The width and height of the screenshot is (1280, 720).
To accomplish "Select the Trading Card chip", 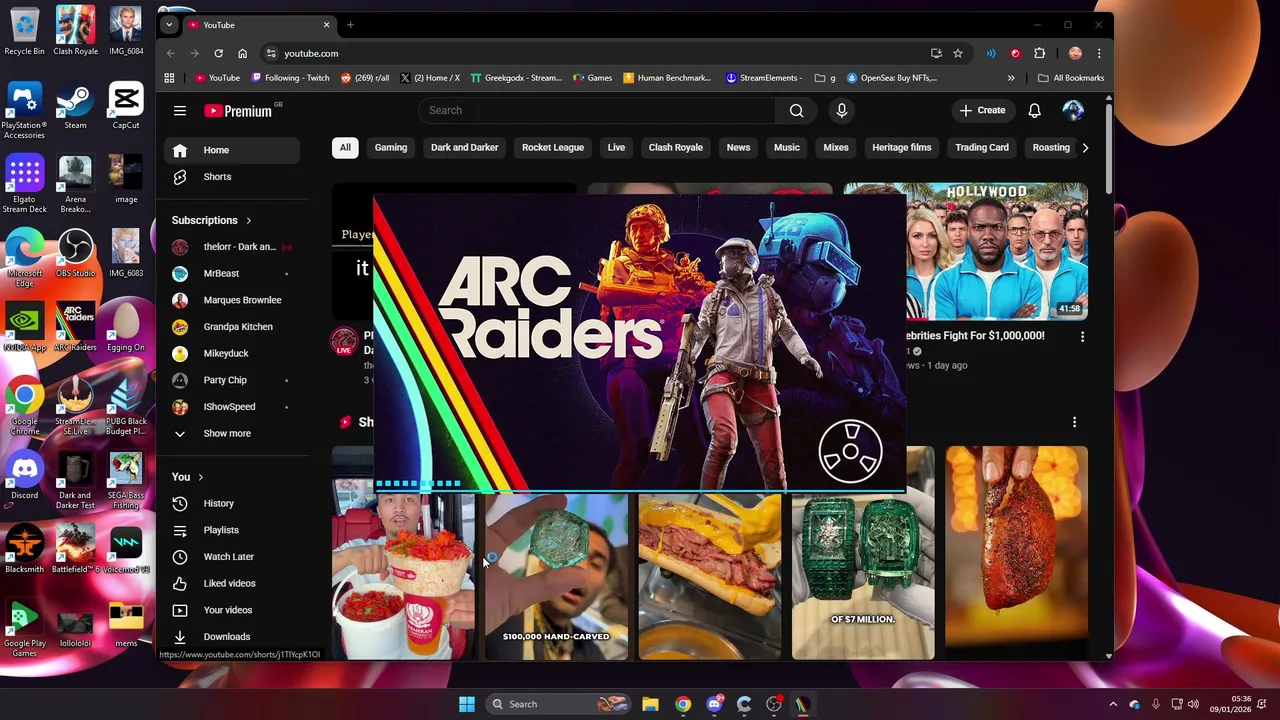I will pyautogui.click(x=982, y=148).
